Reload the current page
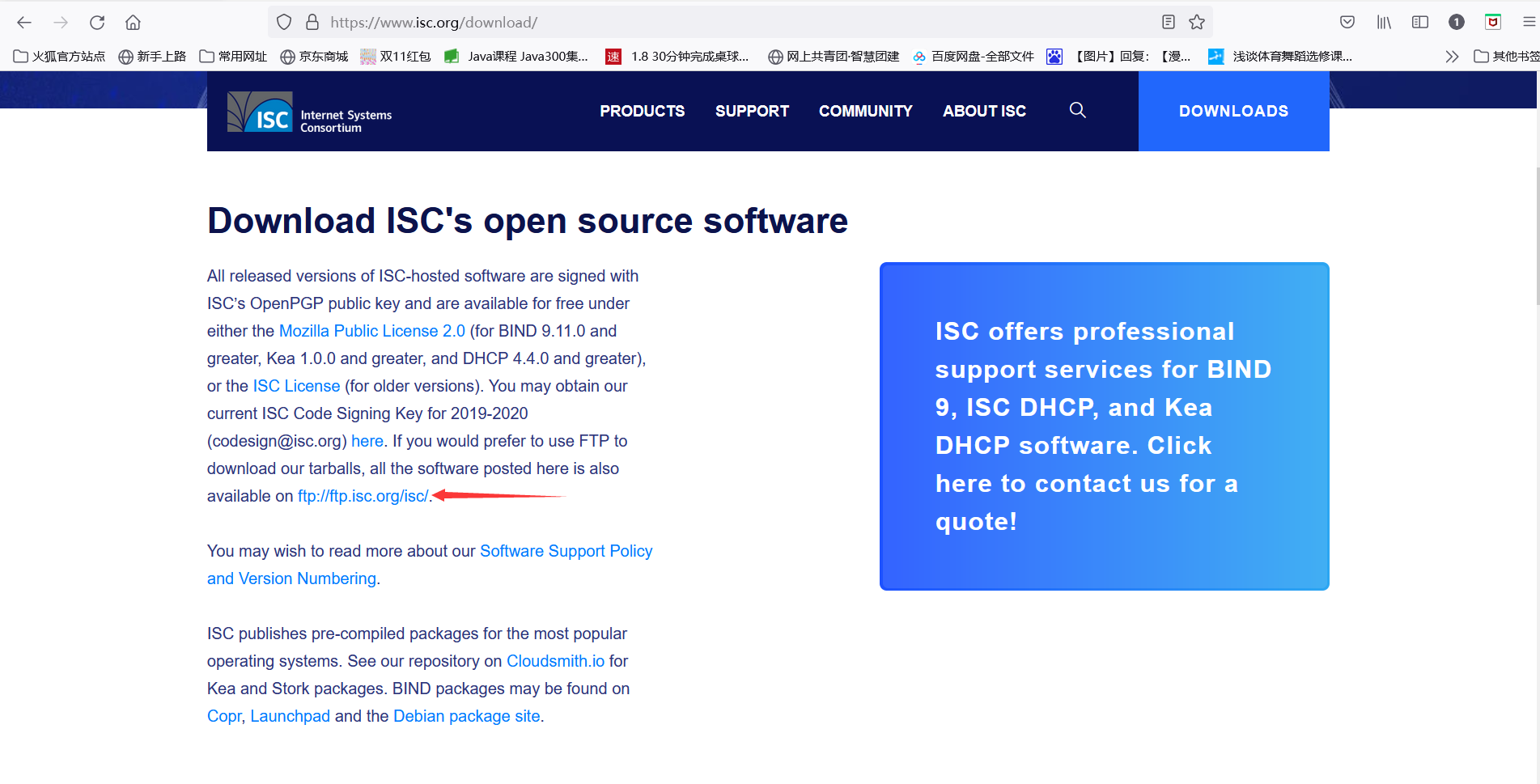This screenshot has width=1540, height=784. (x=97, y=22)
